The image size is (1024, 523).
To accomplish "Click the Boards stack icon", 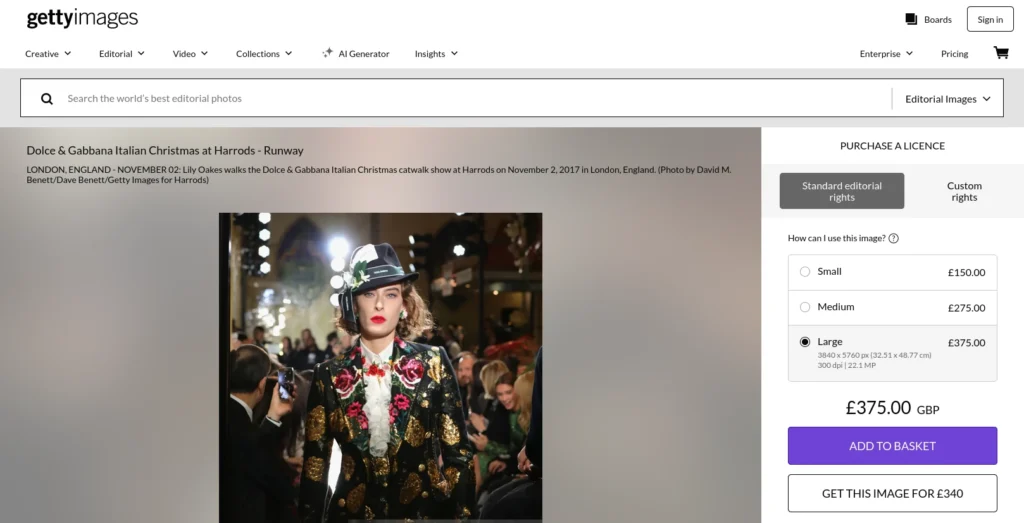I will click(911, 19).
